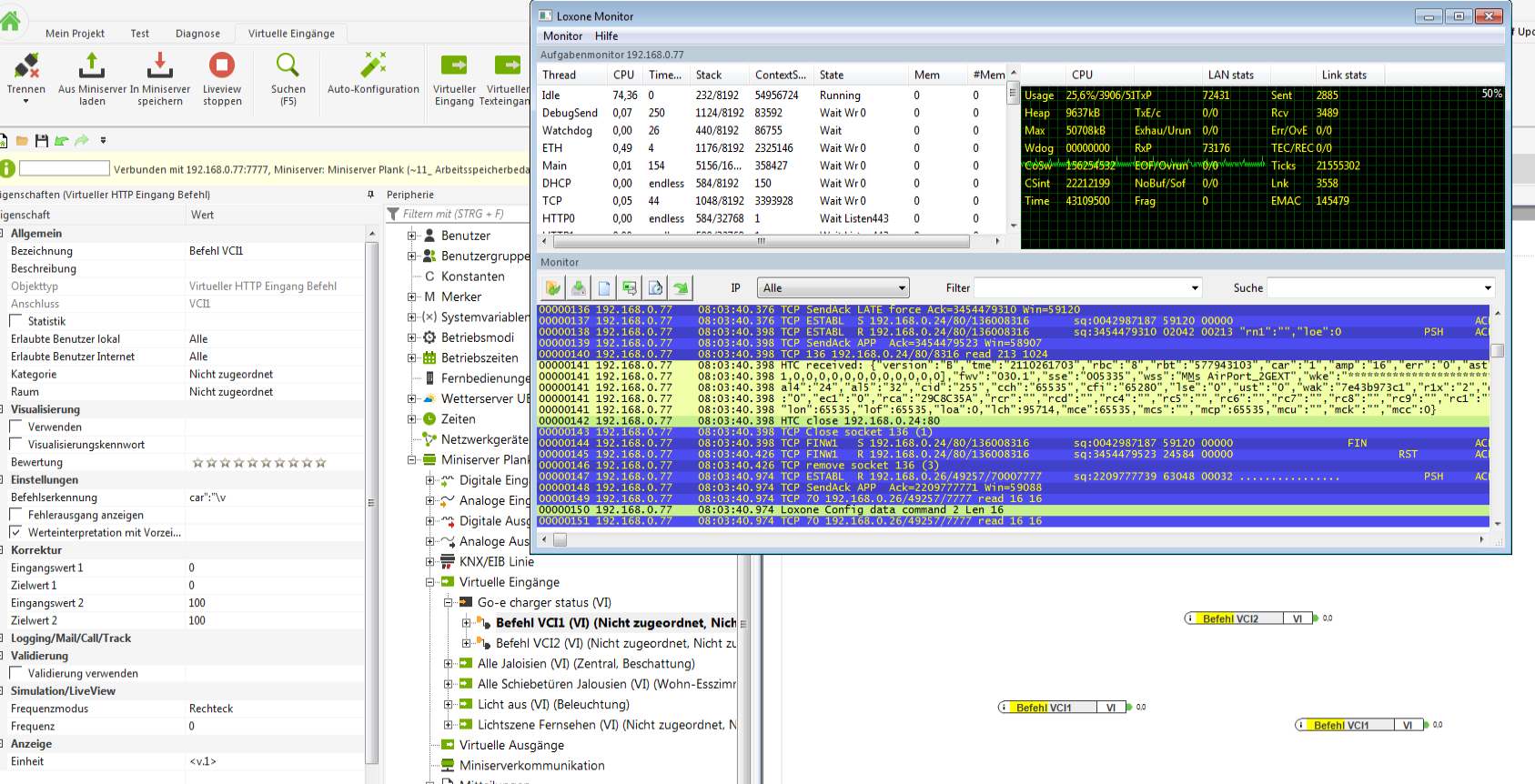Open Suchen (F5) search tool
This screenshot has width=1535, height=784.
pos(288,66)
